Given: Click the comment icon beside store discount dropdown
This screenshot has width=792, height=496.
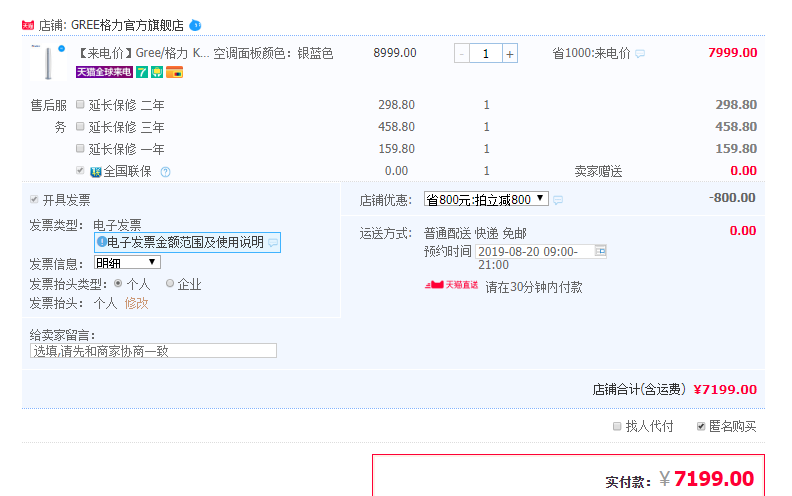Looking at the screenshot, I should click(x=558, y=200).
